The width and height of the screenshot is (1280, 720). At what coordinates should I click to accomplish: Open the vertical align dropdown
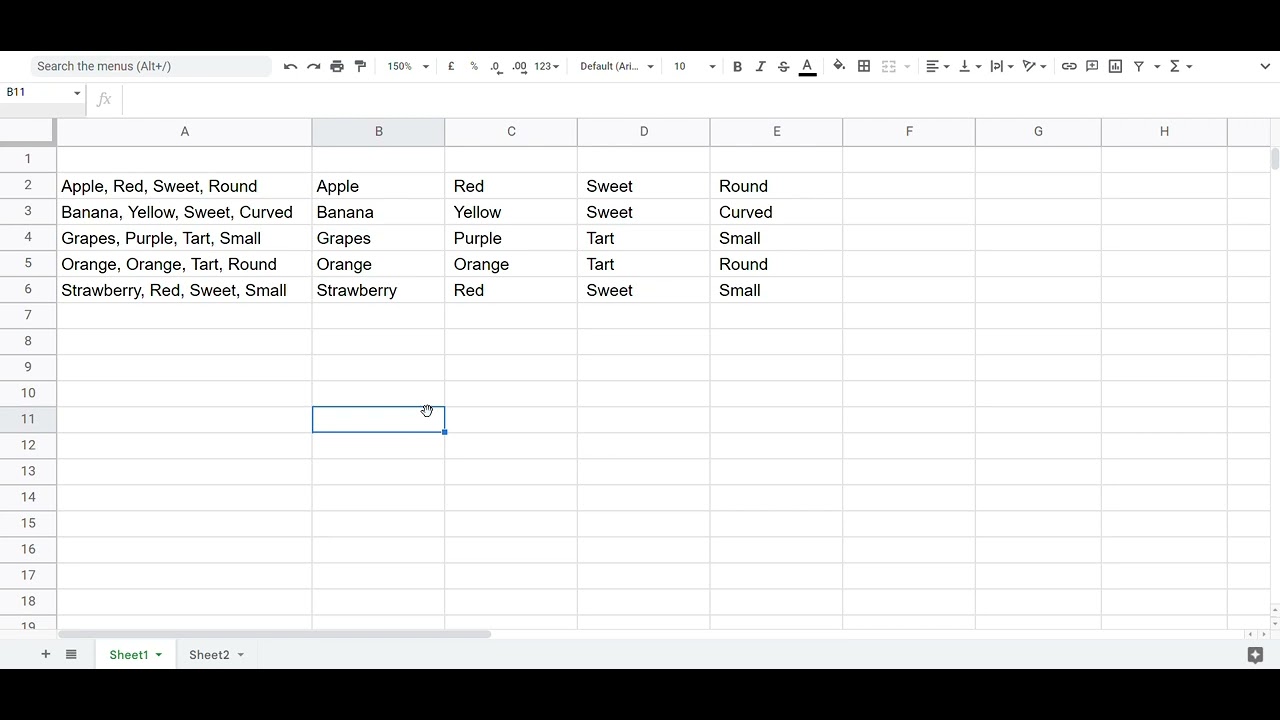[x=970, y=66]
